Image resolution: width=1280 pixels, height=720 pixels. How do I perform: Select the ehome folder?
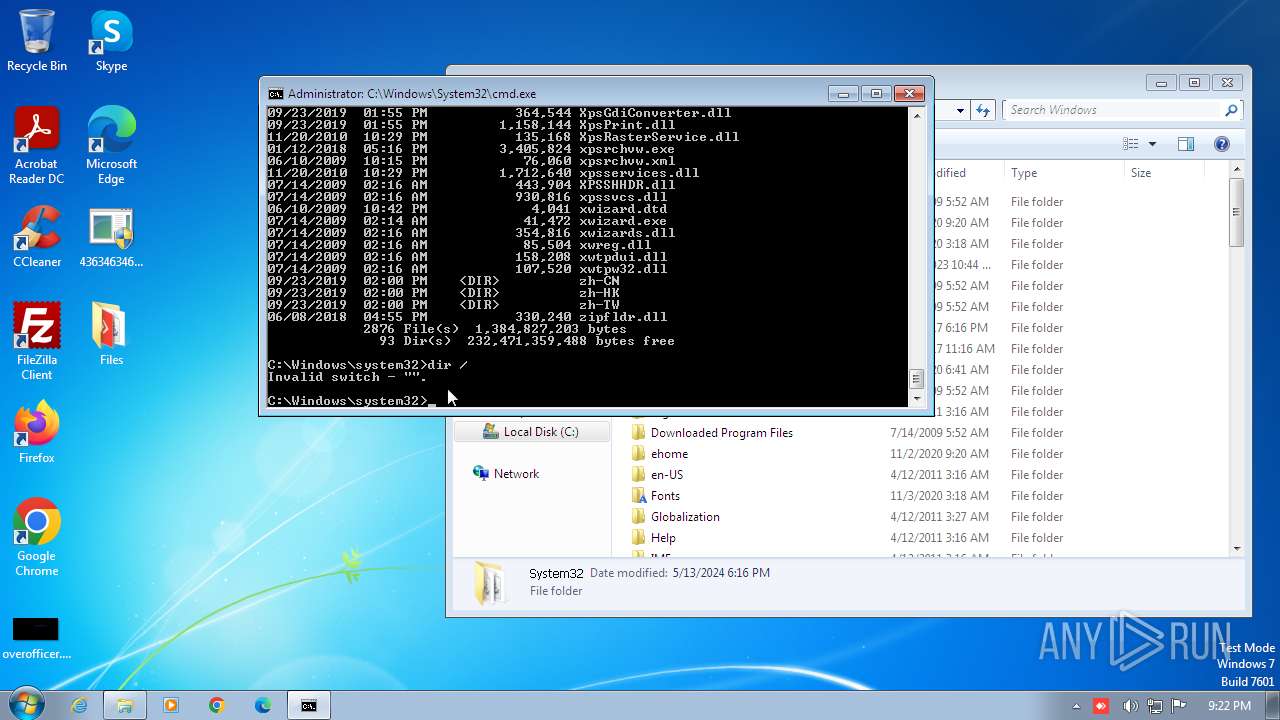[660, 454]
